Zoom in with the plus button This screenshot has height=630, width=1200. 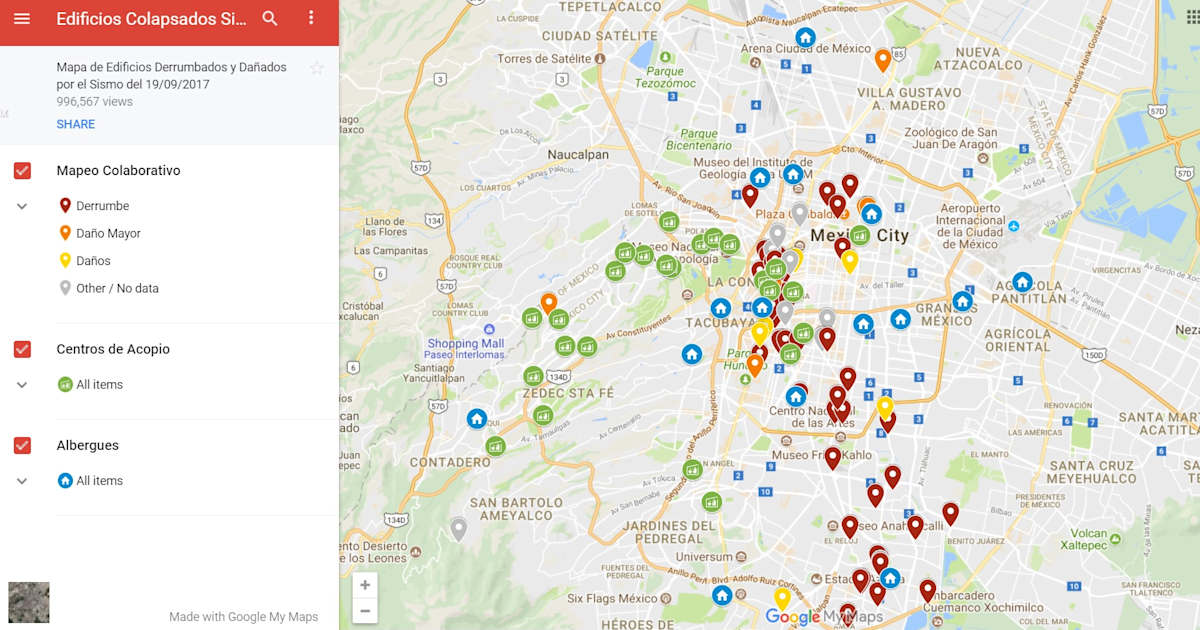pyautogui.click(x=365, y=585)
